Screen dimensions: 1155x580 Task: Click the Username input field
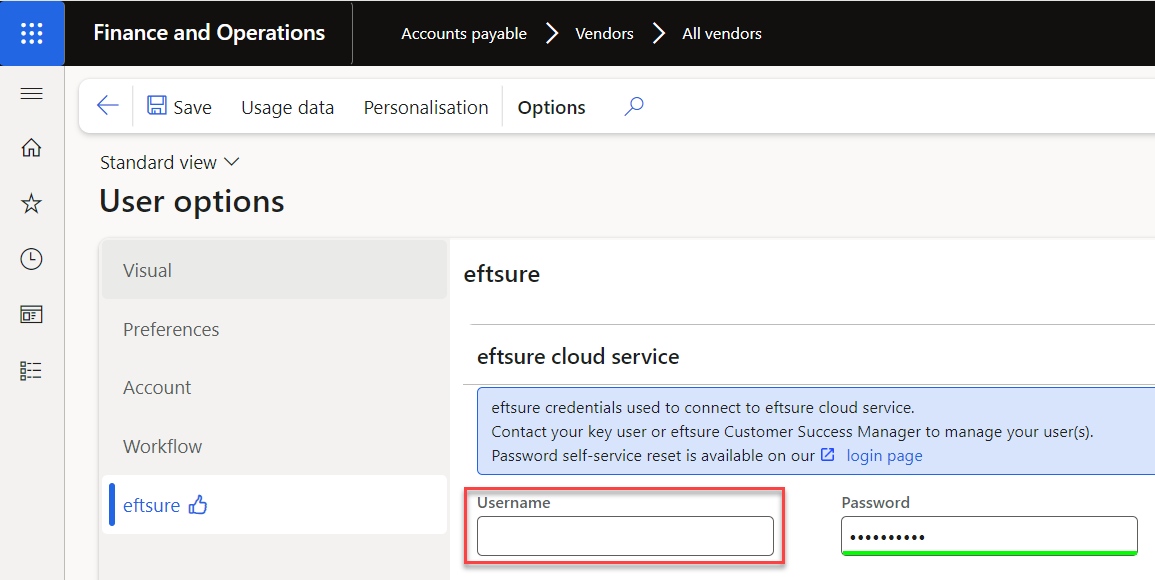point(625,536)
